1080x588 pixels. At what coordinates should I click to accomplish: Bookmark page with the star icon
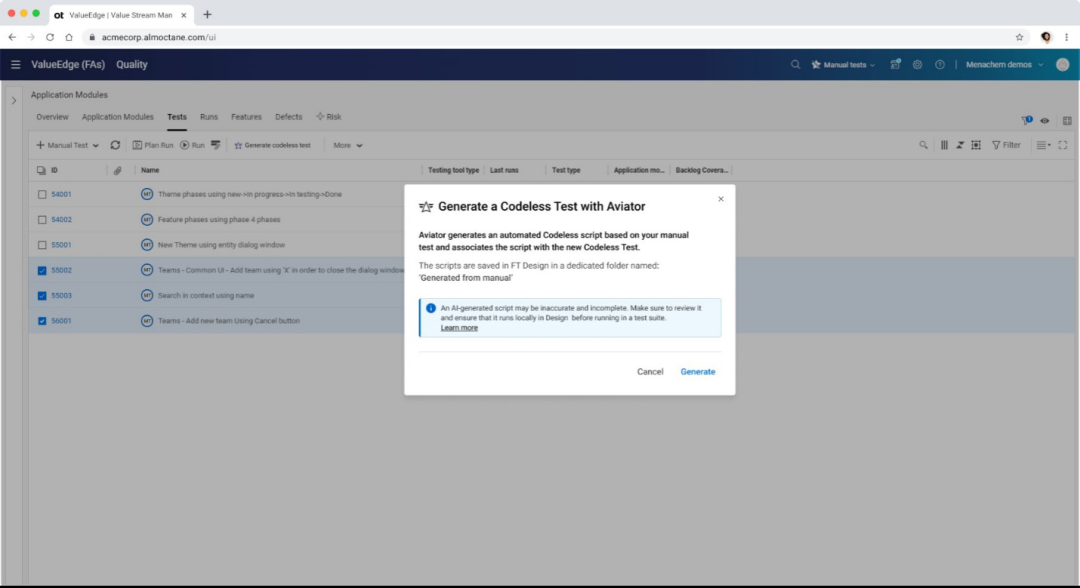point(1019,37)
